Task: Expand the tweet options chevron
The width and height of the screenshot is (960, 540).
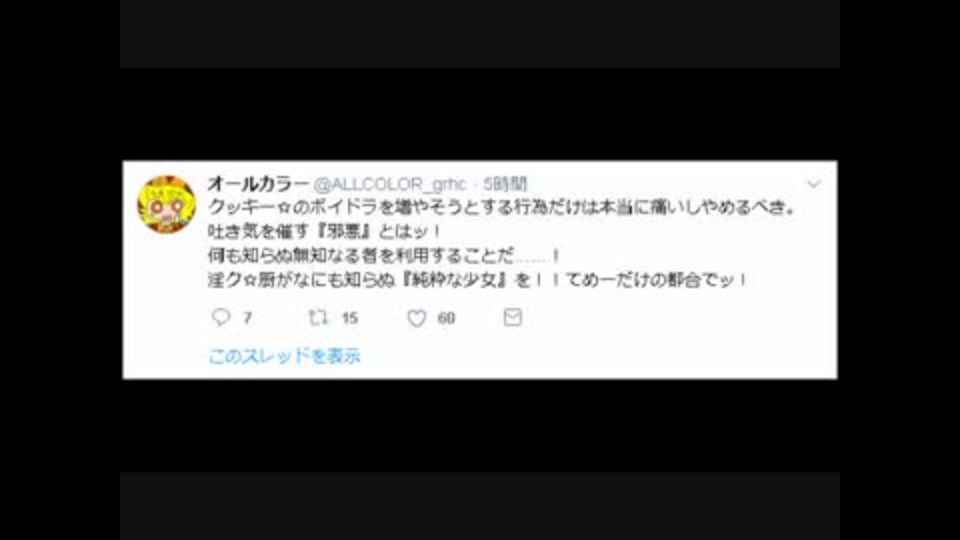Action: coord(814,184)
